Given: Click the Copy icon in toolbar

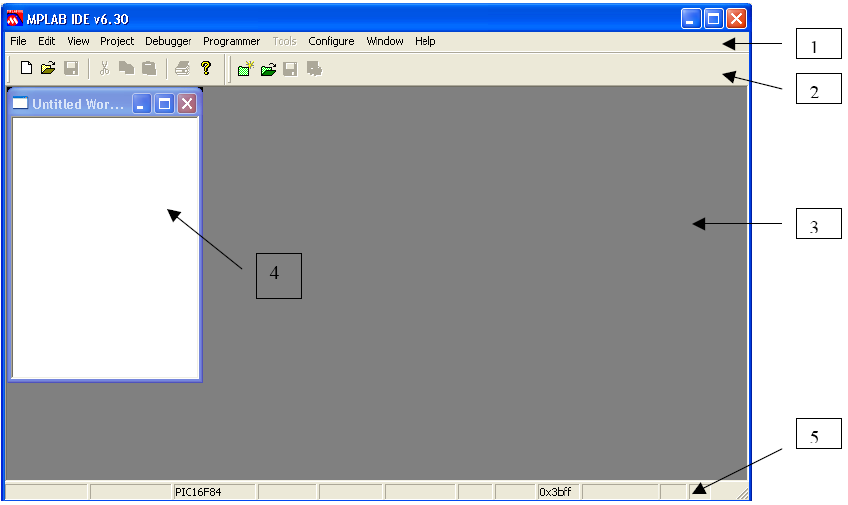Looking at the screenshot, I should pos(127,68).
